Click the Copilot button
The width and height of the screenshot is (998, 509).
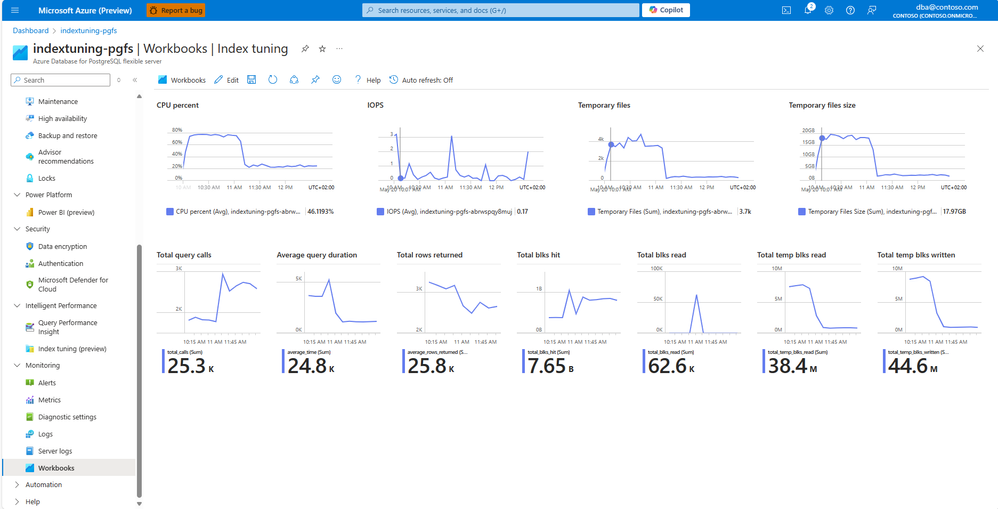coord(666,10)
